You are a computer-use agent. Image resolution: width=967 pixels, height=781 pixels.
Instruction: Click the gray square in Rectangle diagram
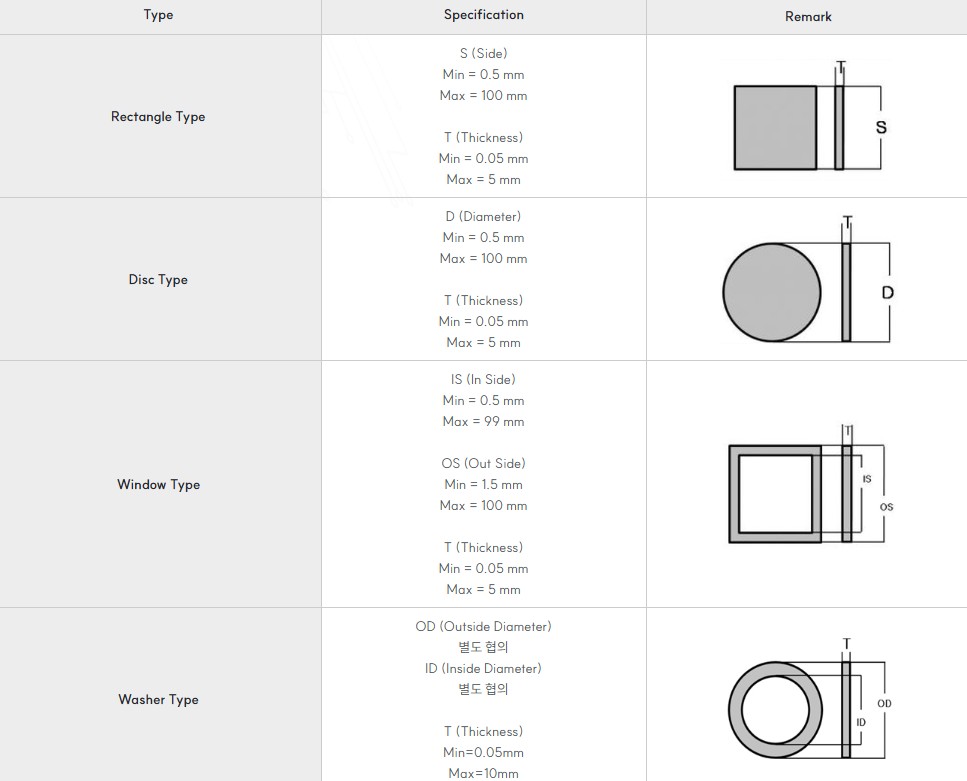[775, 127]
